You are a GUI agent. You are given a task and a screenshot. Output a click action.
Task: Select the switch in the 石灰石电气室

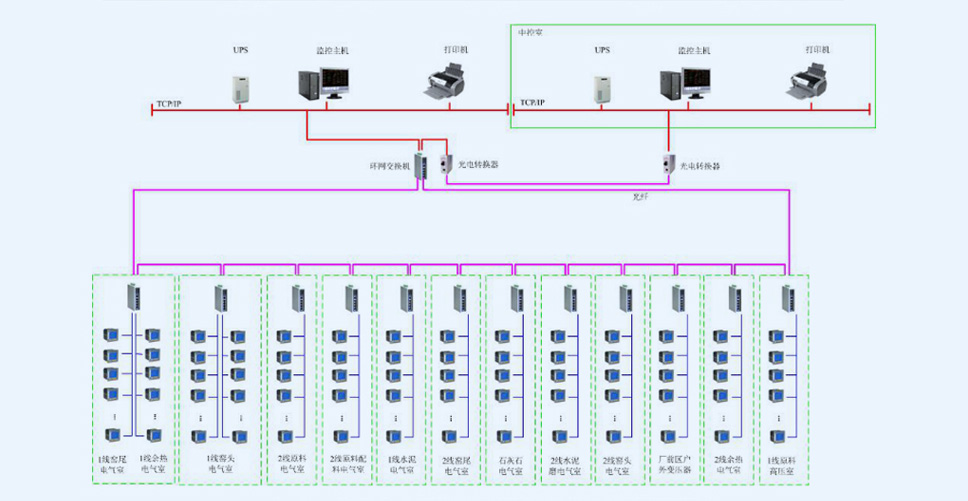click(516, 298)
